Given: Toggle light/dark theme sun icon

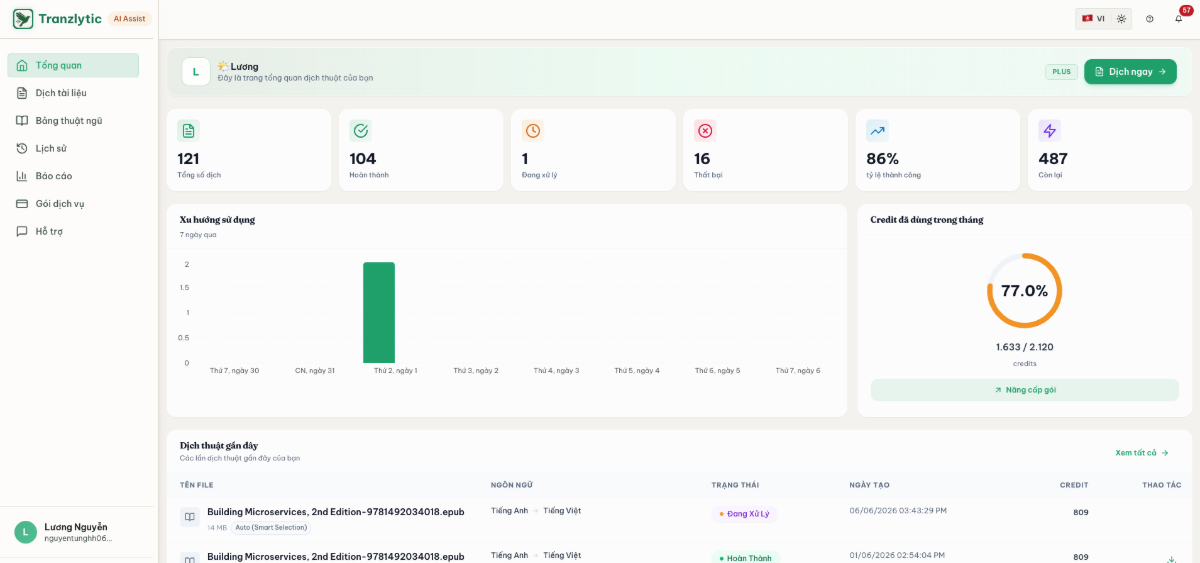Looking at the screenshot, I should [x=1121, y=18].
